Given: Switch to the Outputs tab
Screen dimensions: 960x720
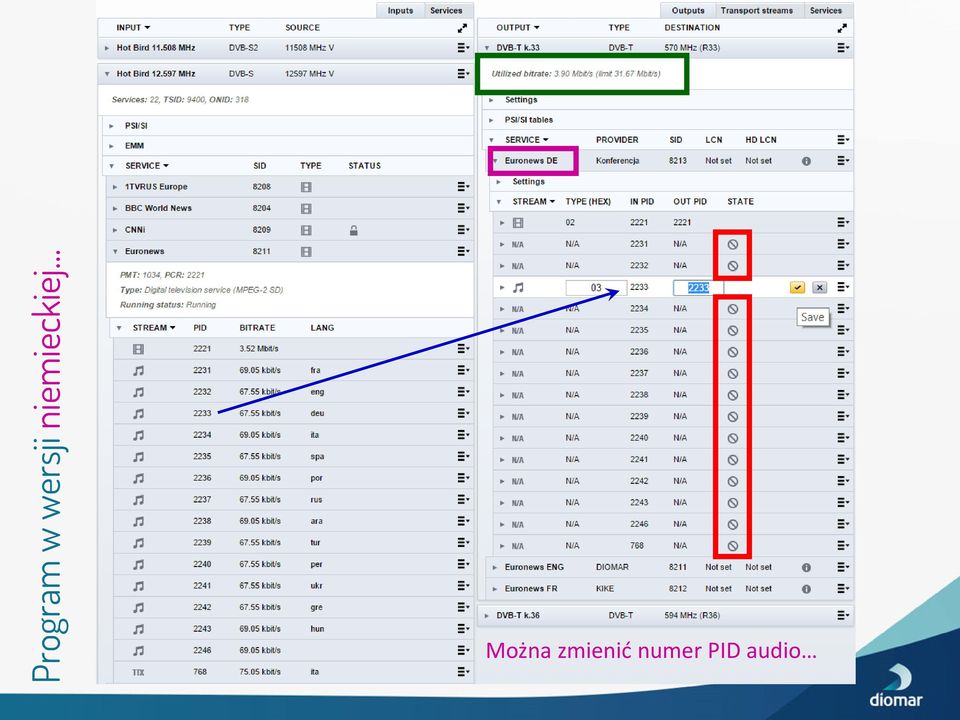Looking at the screenshot, I should [x=688, y=10].
